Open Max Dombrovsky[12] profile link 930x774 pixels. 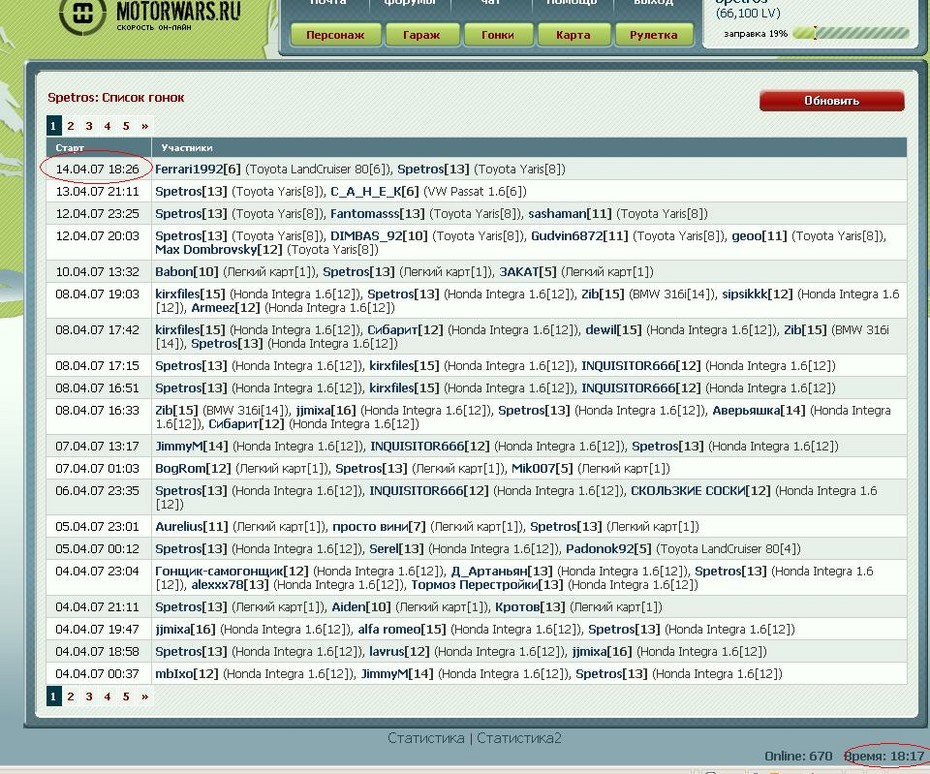pyautogui.click(x=219, y=250)
